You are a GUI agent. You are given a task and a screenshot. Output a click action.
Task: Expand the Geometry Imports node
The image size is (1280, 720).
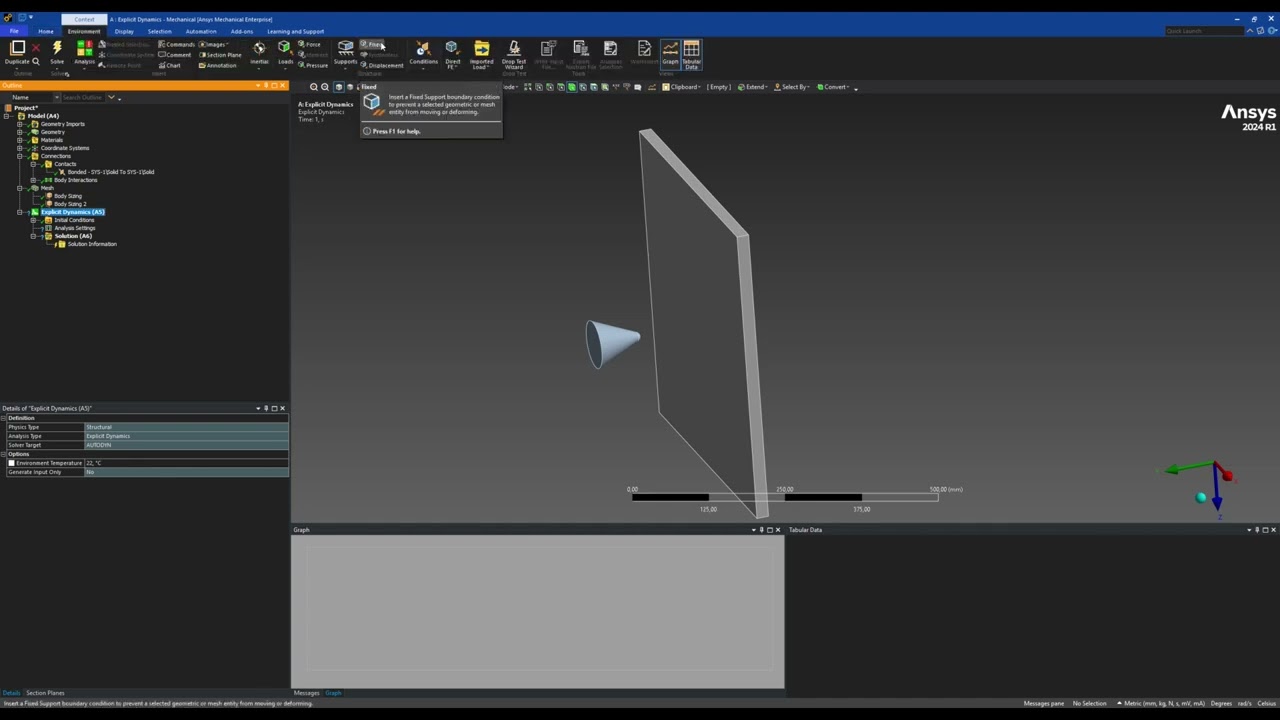[20, 124]
